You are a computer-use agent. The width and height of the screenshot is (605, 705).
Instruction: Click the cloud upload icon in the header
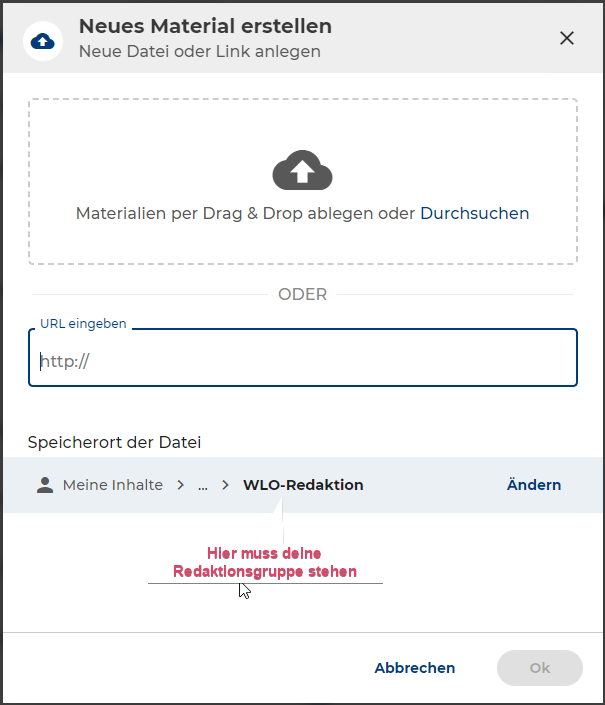click(43, 40)
